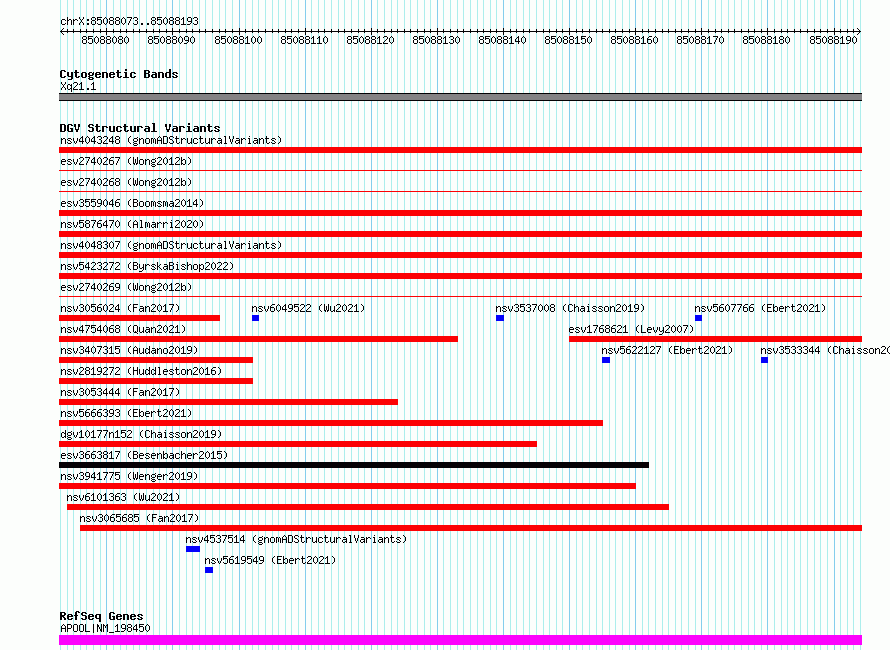This screenshot has width=890, height=650.
Task: Click the black esv3663817 variant bar
Action: coord(354,465)
